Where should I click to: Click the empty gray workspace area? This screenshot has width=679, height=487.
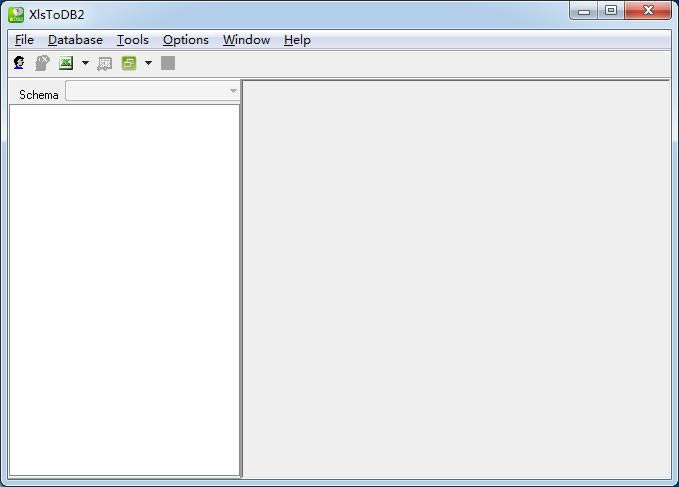[455, 280]
